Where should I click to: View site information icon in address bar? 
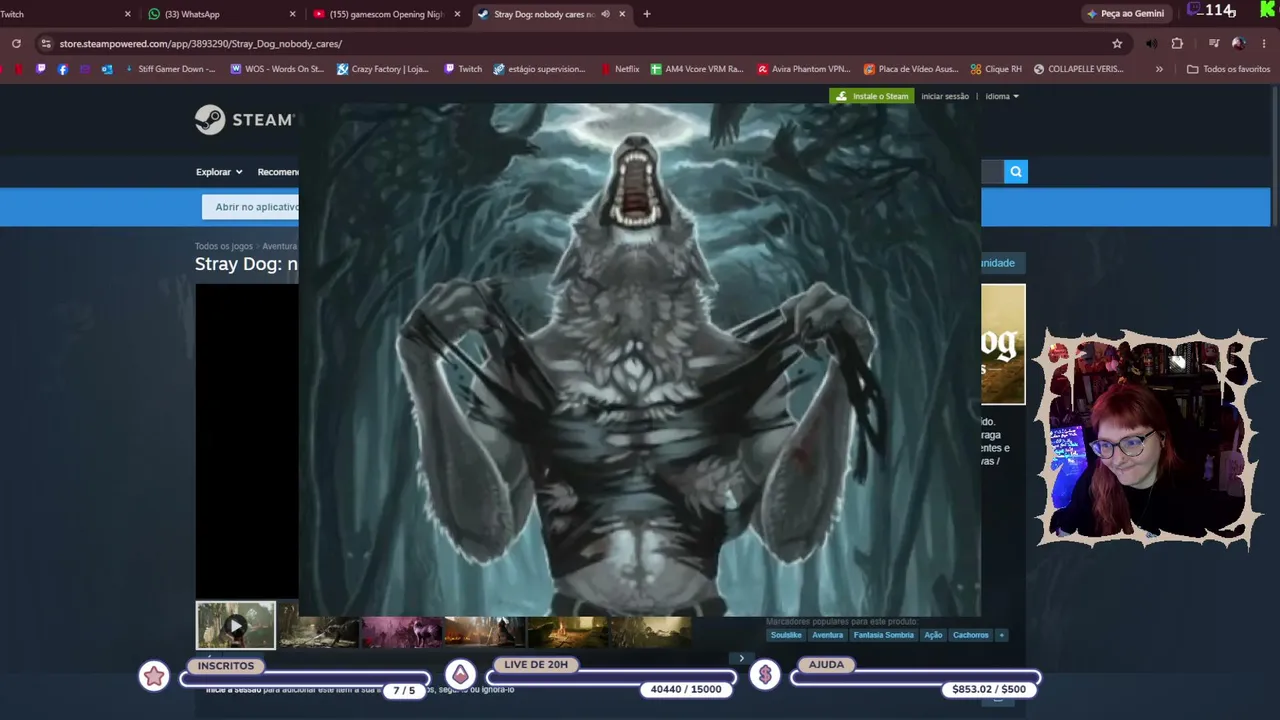click(x=45, y=44)
